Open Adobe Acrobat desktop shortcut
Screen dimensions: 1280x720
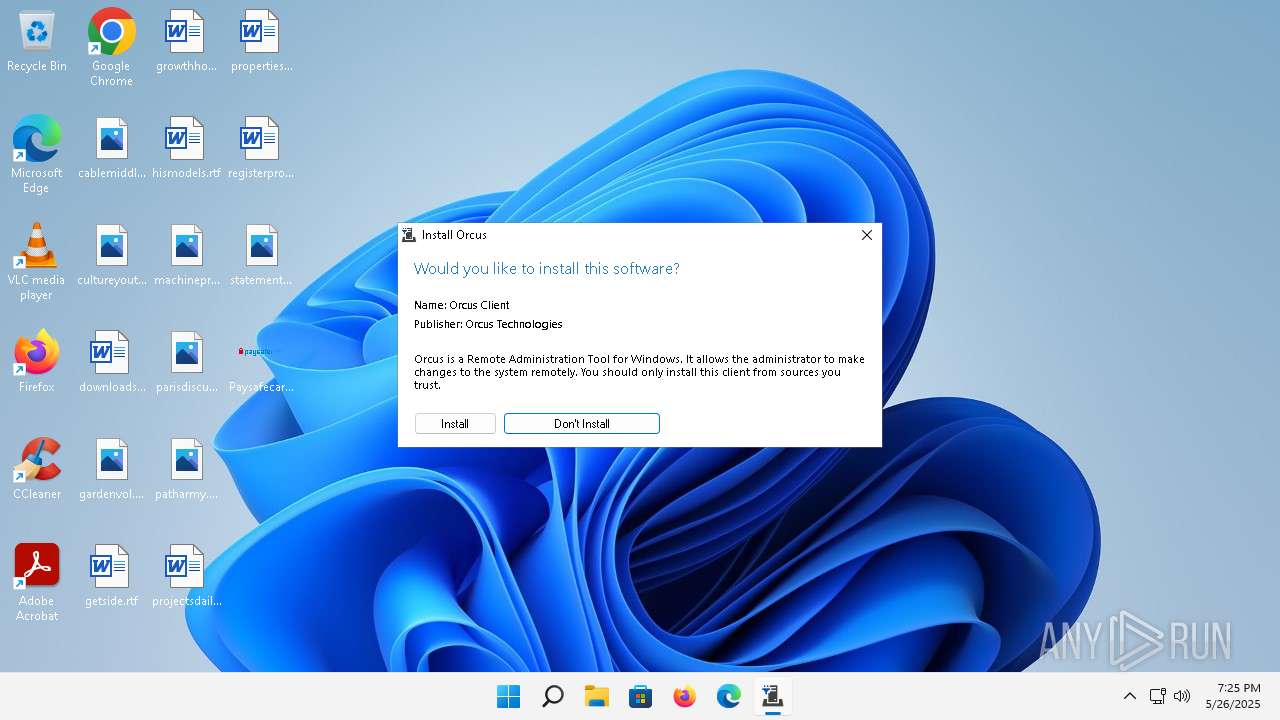coord(37,582)
